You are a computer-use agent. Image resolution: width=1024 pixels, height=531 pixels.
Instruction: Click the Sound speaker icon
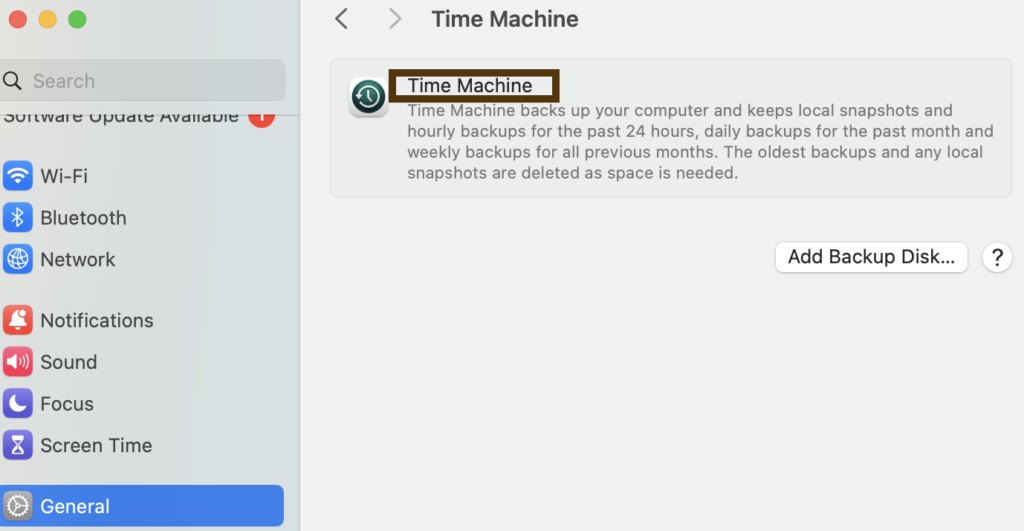click(18, 362)
